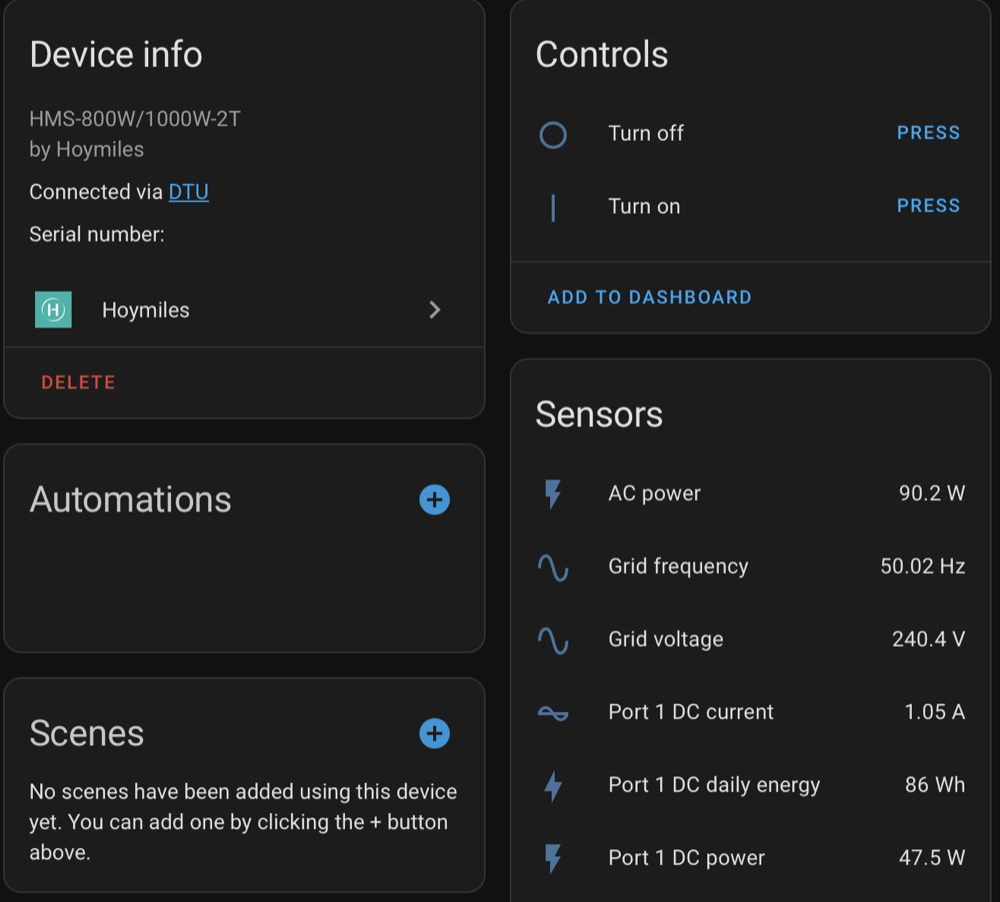Click the Turn on vertical line icon
1000x902 pixels.
click(553, 207)
